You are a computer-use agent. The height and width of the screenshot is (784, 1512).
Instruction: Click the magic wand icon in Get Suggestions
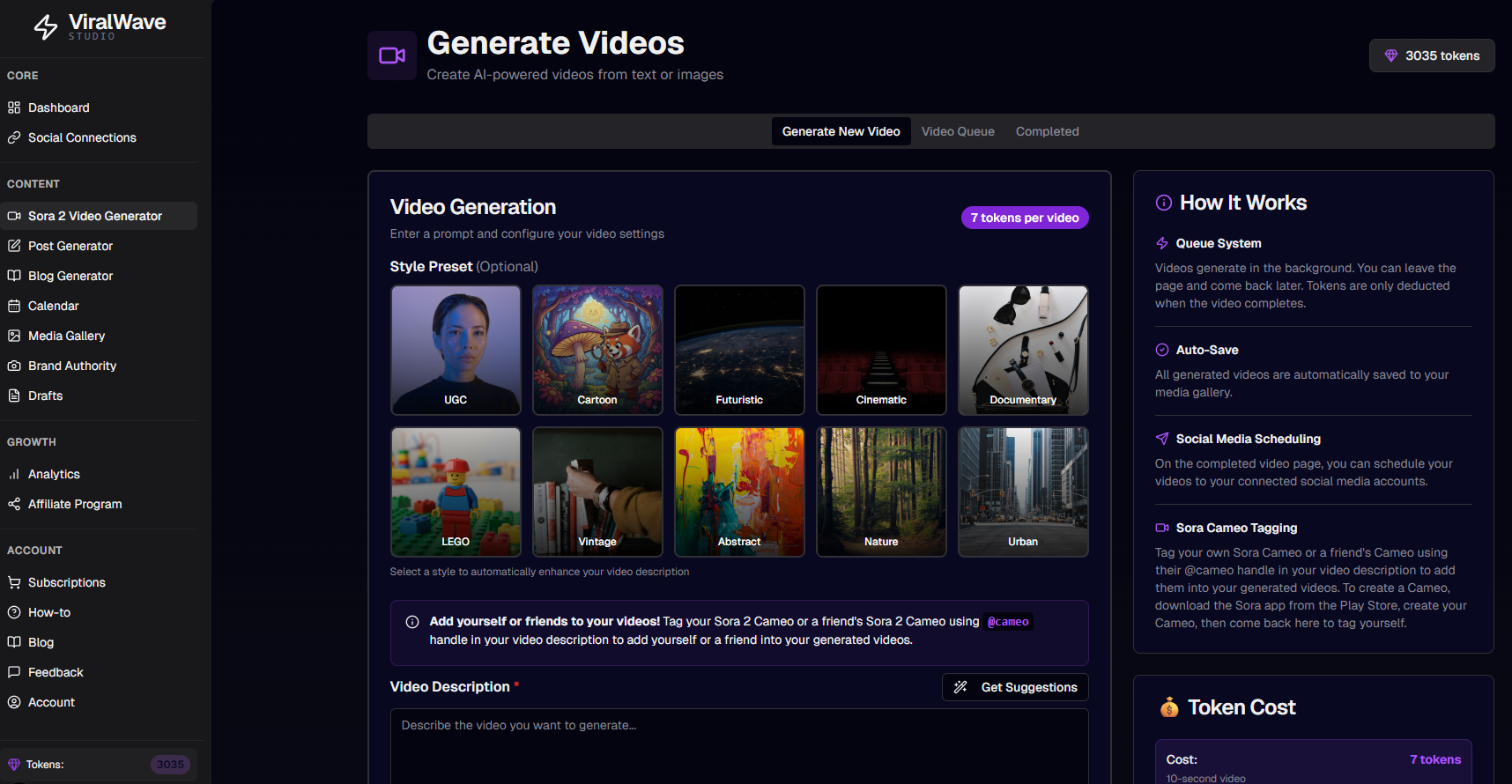[960, 687]
